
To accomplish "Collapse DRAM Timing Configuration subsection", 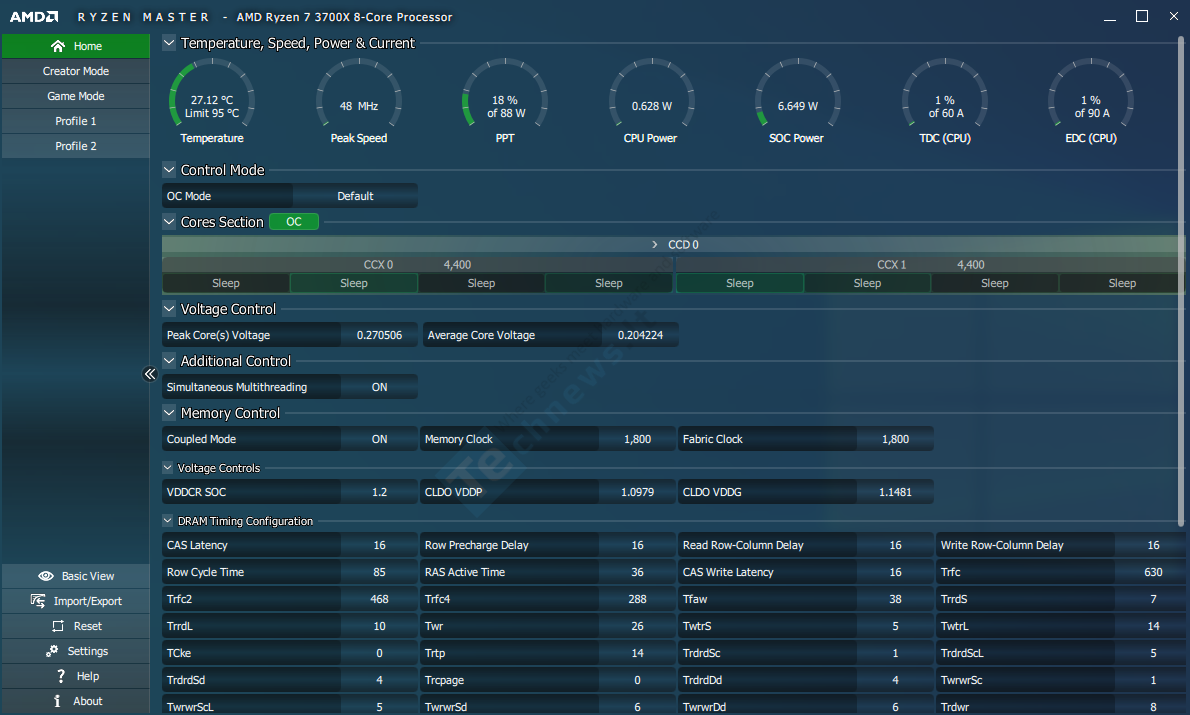I will [x=168, y=521].
